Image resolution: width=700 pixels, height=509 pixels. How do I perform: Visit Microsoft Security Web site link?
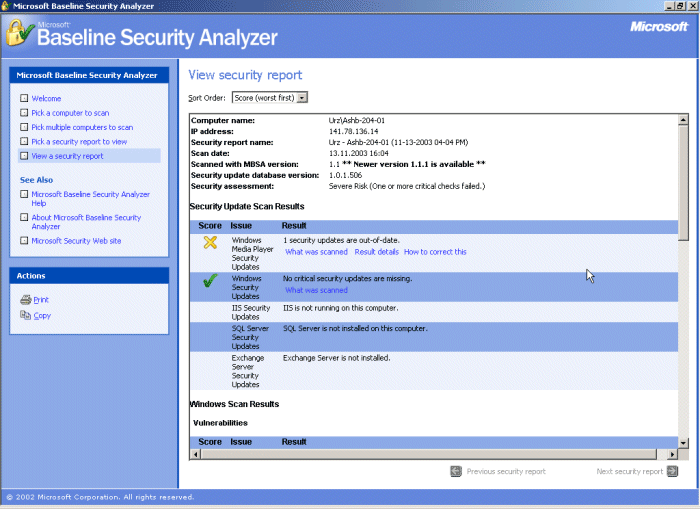click(76, 240)
